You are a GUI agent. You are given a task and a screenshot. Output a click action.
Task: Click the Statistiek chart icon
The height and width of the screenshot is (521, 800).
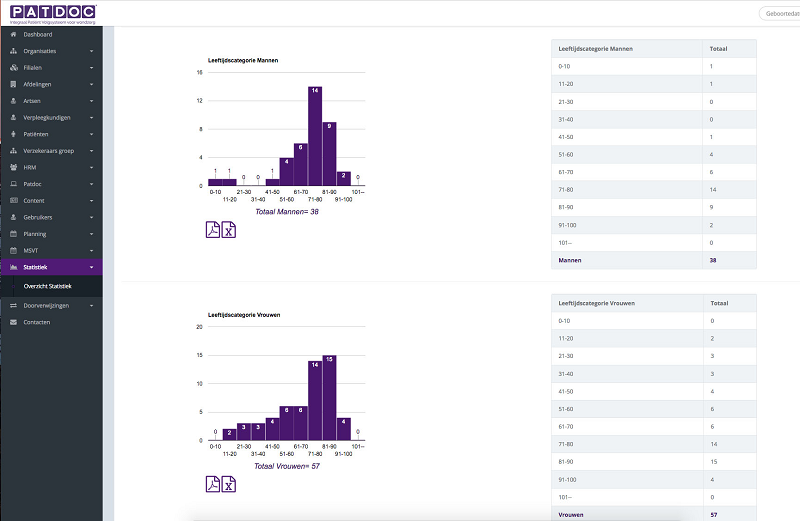click(13, 267)
